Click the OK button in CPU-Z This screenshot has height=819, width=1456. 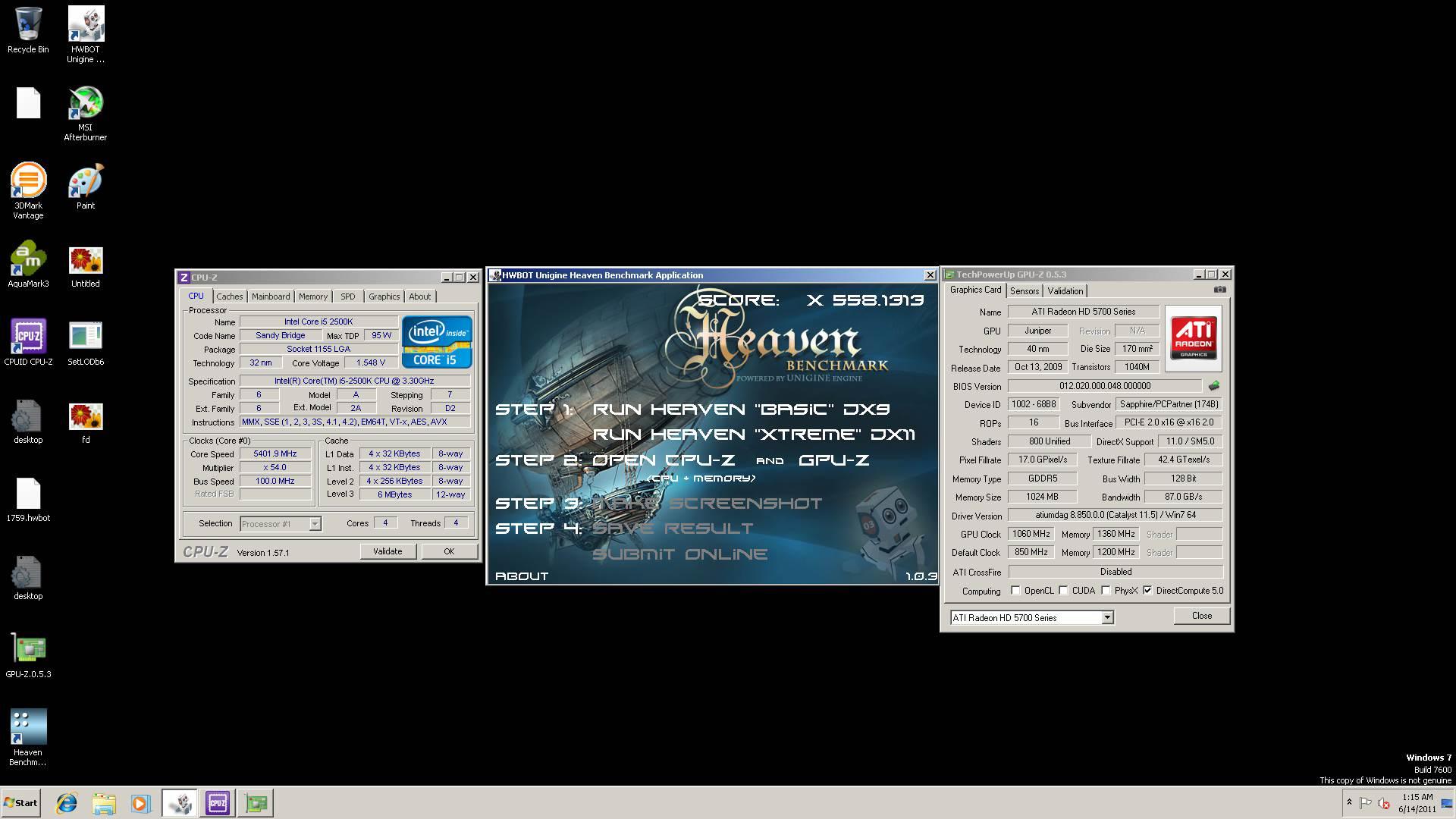[x=449, y=551]
